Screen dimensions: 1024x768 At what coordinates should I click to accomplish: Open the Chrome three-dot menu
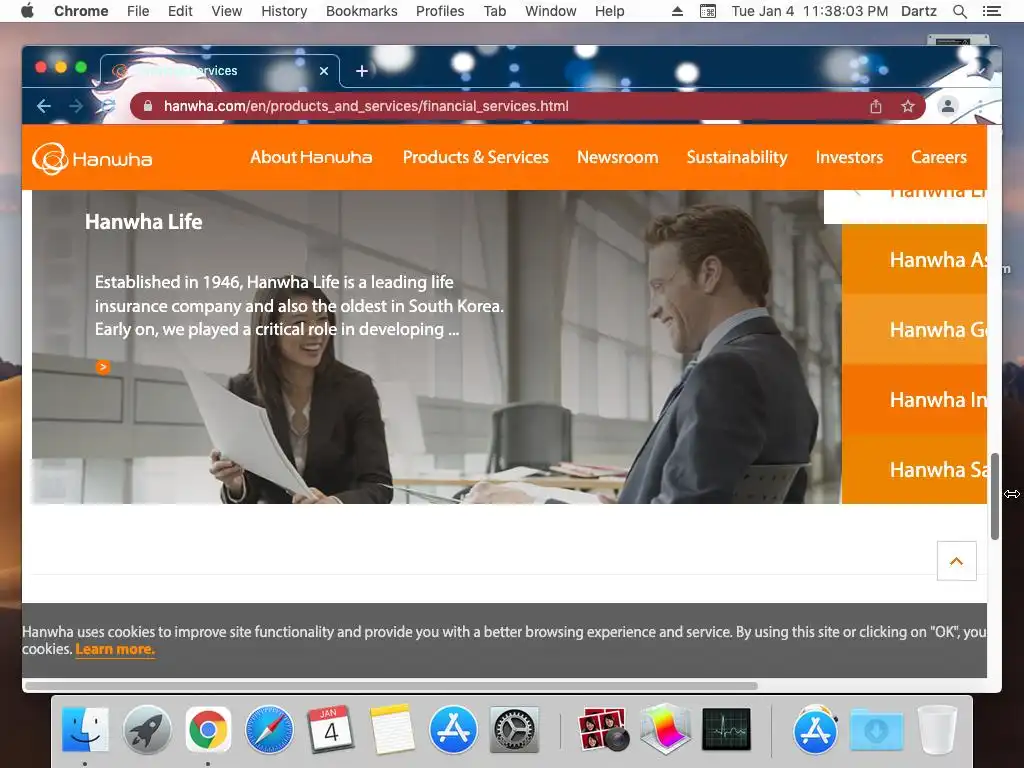pos(980,106)
